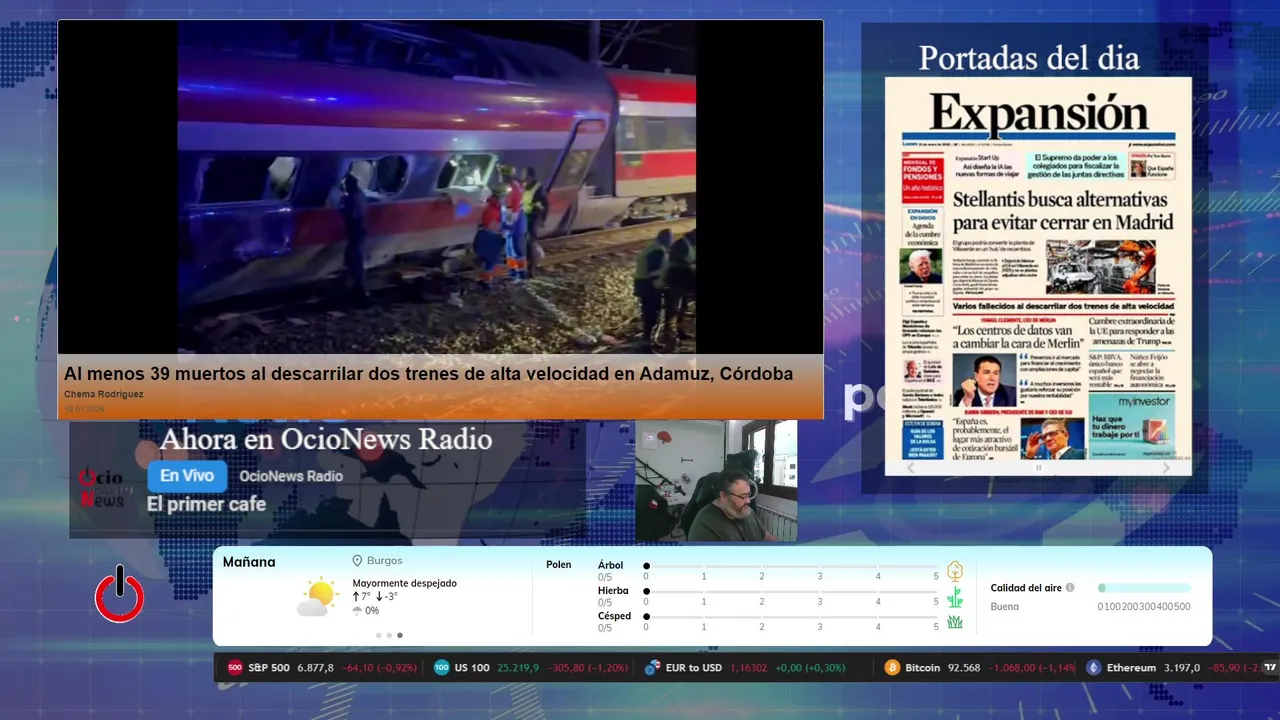The image size is (1280, 720).
Task: Click the date under the author name
Action: click(84, 409)
